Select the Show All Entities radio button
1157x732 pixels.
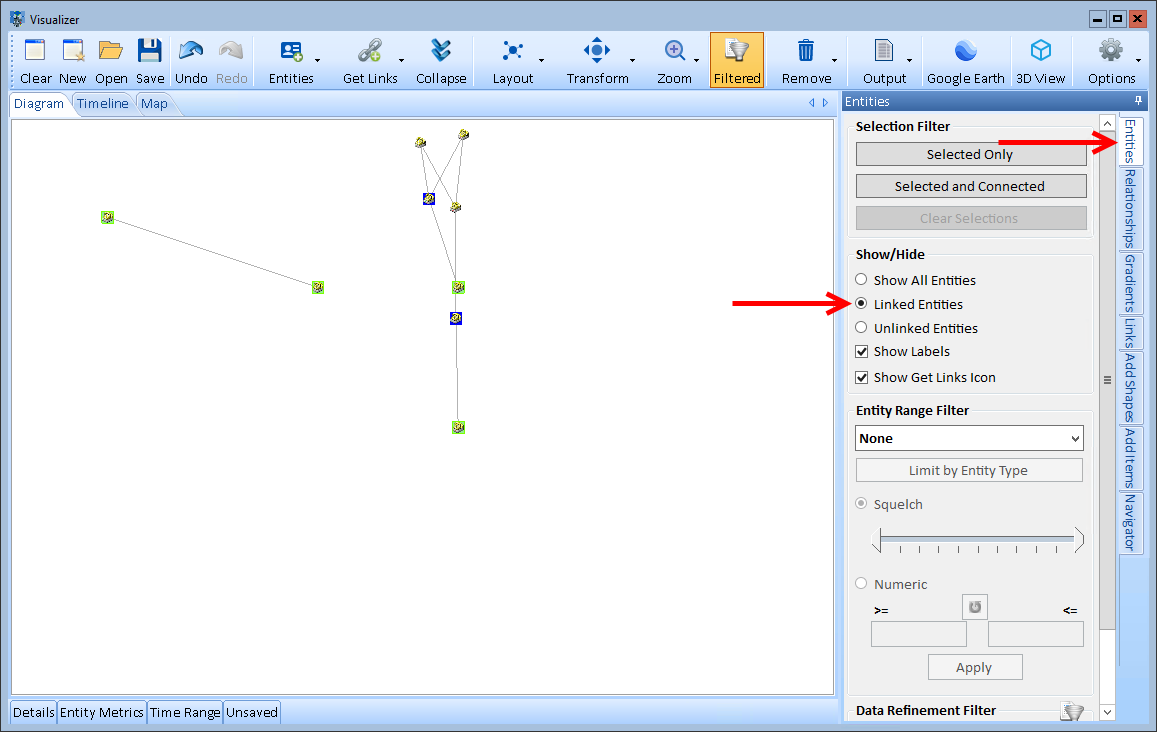pyautogui.click(x=862, y=280)
